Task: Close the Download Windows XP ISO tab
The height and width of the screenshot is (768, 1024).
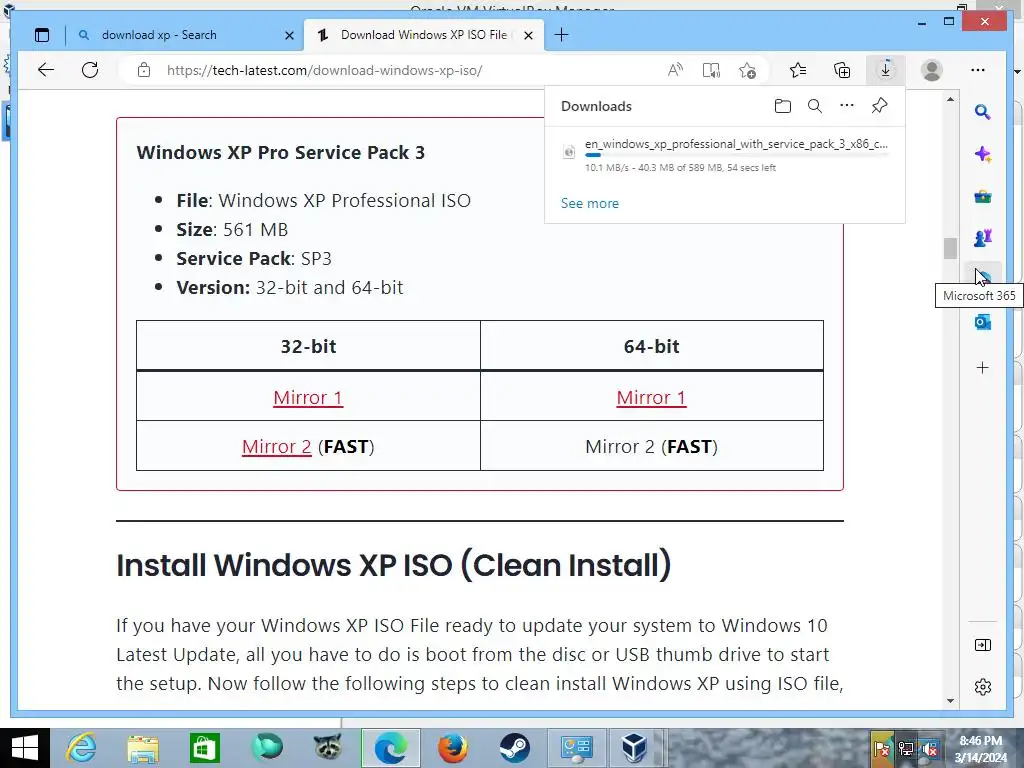Action: click(528, 35)
